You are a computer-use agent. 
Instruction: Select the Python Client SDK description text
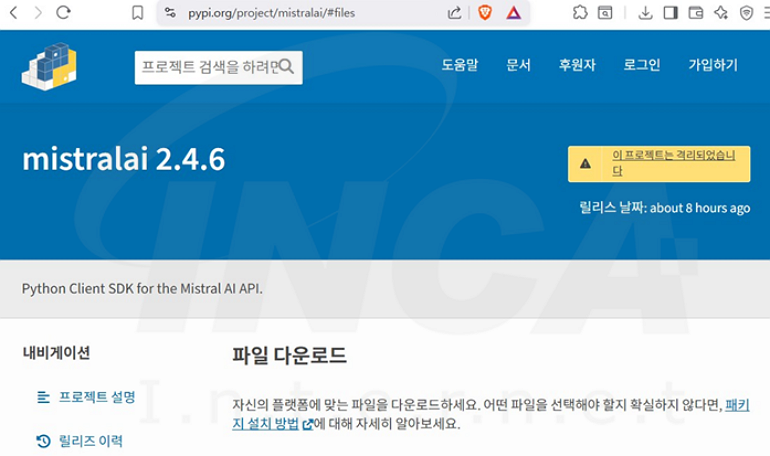(142, 289)
